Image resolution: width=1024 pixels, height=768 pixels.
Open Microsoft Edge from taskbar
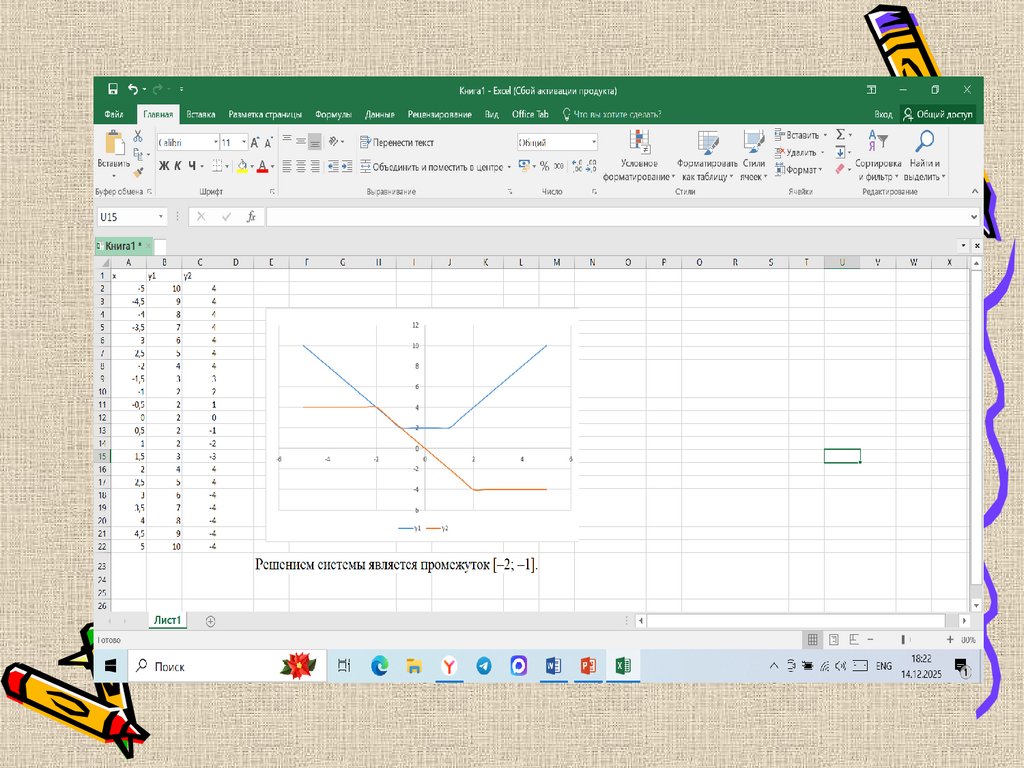click(x=379, y=666)
